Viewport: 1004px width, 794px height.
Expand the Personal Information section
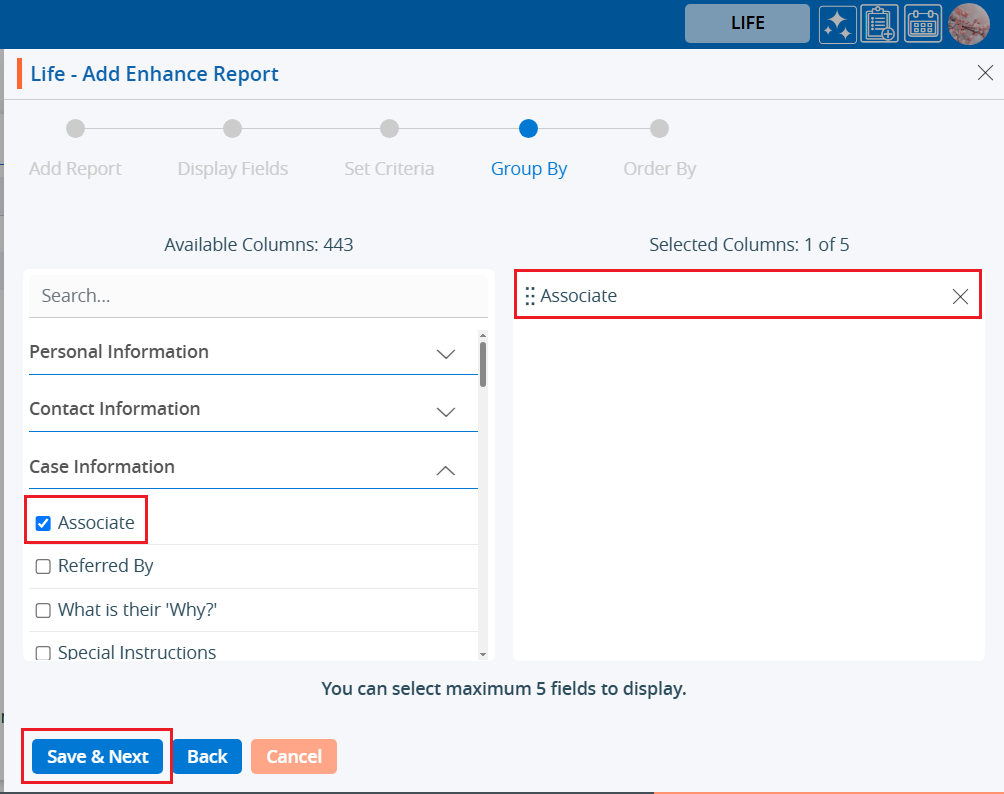(x=446, y=353)
